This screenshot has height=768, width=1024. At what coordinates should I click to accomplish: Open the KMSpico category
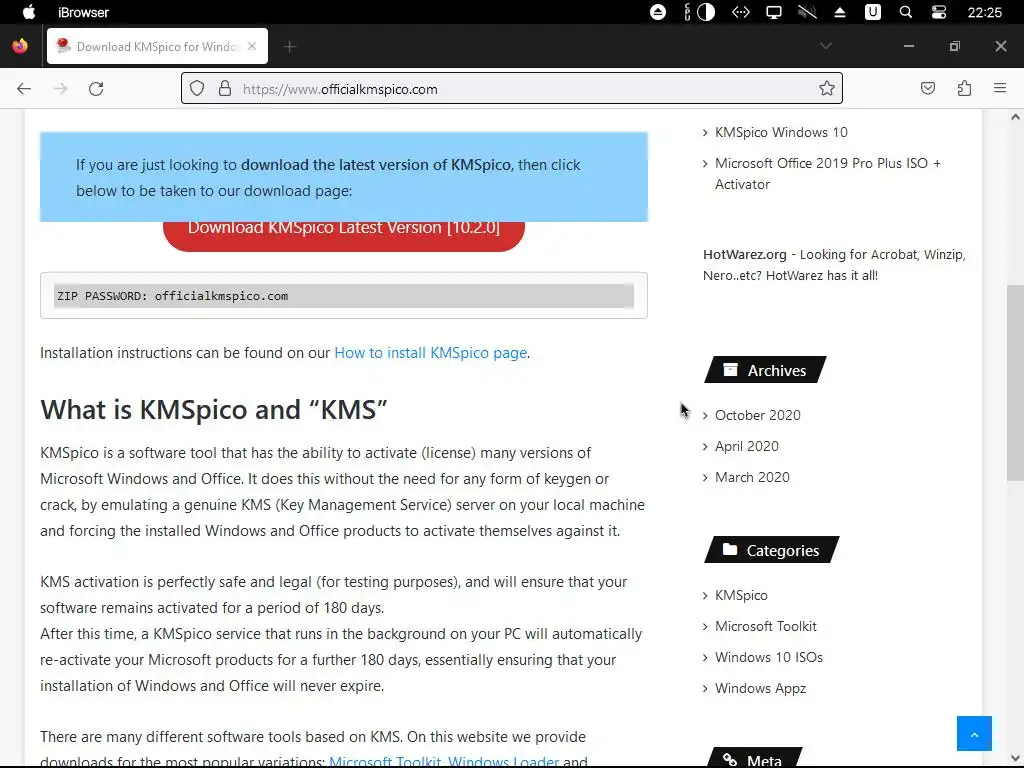(741, 595)
